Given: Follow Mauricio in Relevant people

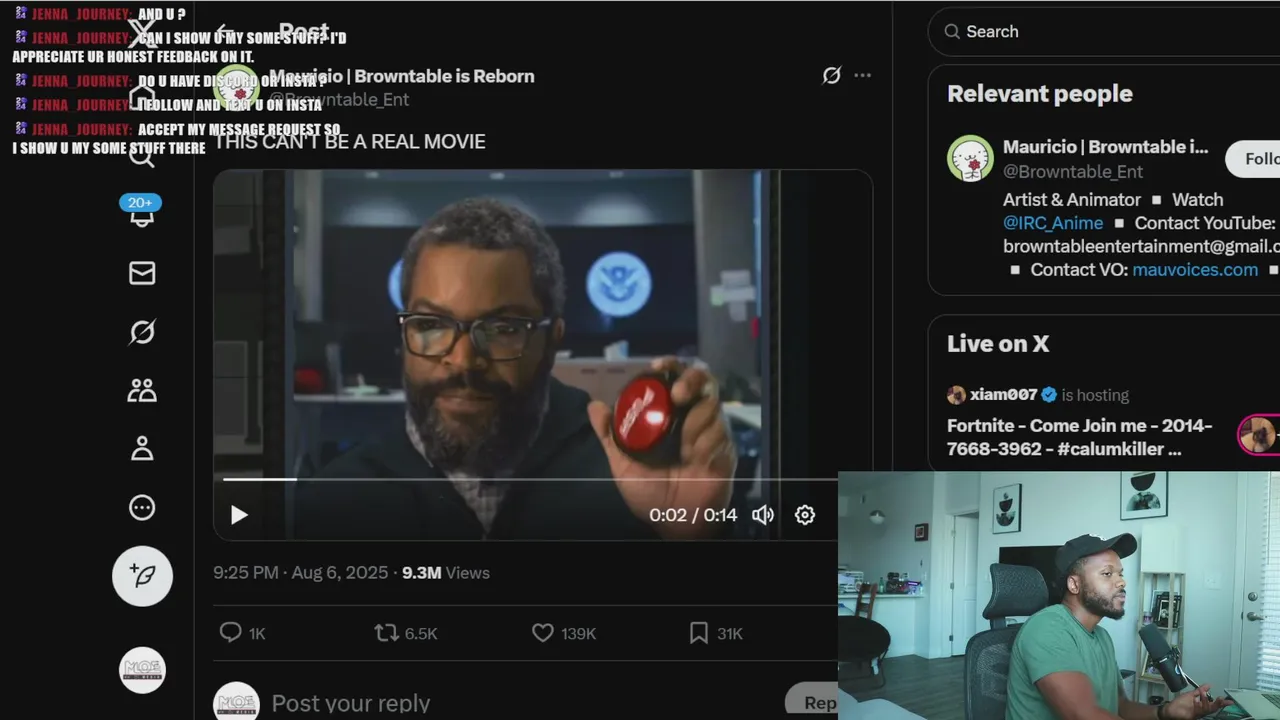Looking at the screenshot, I should (x=1253, y=159).
